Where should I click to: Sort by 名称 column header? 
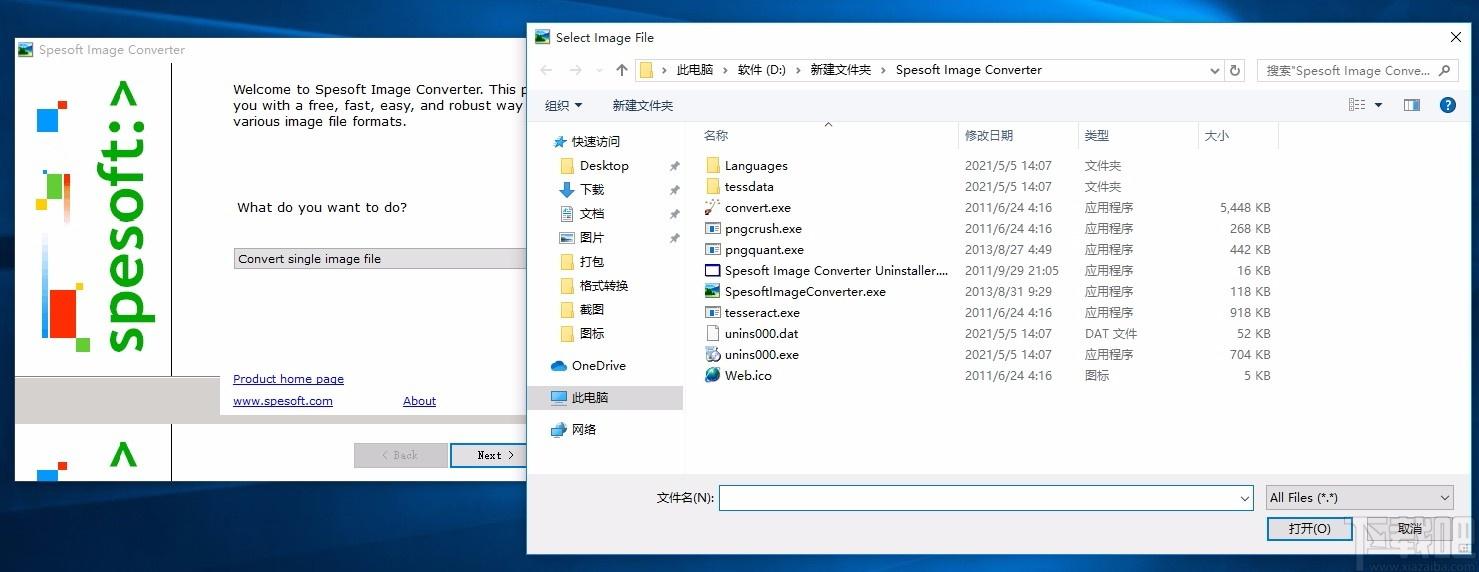(716, 136)
